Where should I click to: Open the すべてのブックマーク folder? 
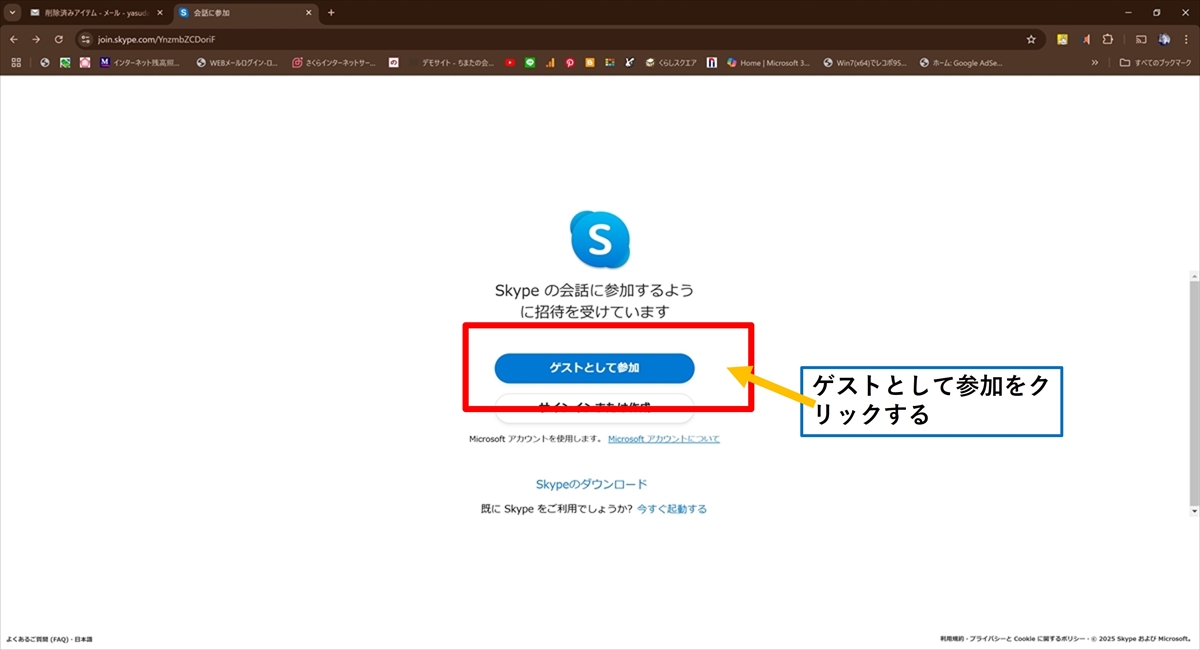(x=1153, y=62)
